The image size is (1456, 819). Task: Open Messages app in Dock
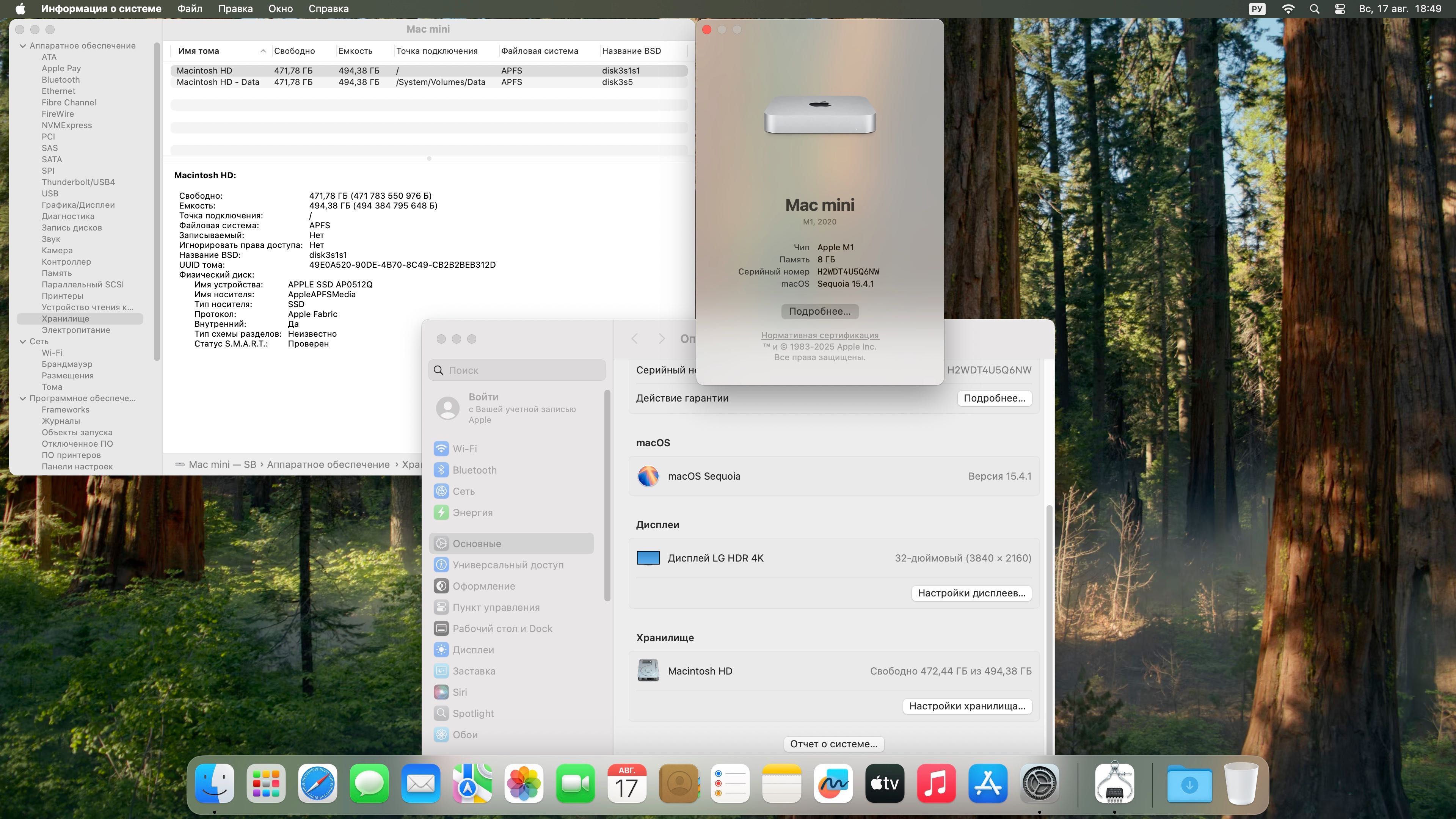pos(369,783)
